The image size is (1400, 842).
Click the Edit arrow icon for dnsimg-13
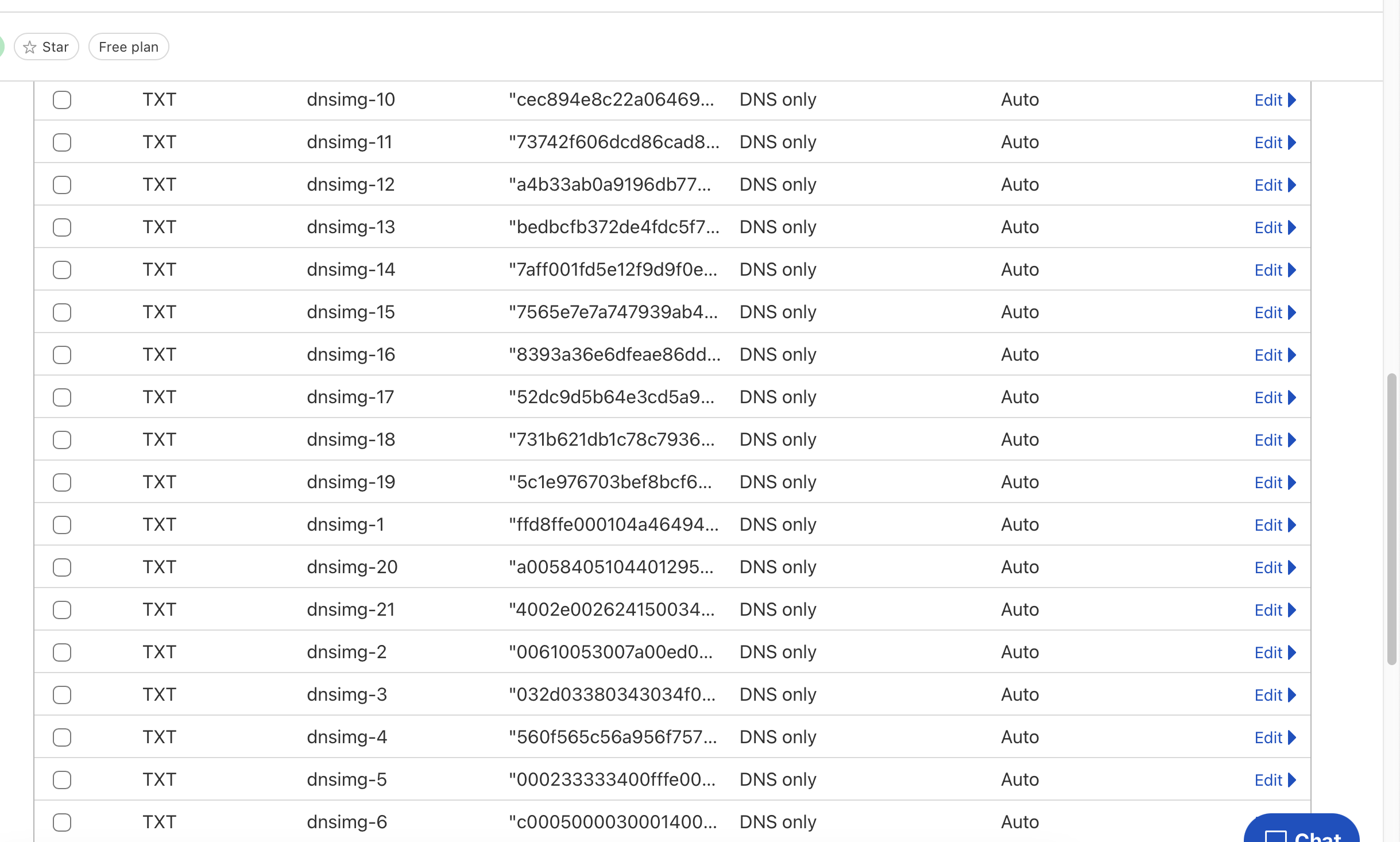point(1292,227)
